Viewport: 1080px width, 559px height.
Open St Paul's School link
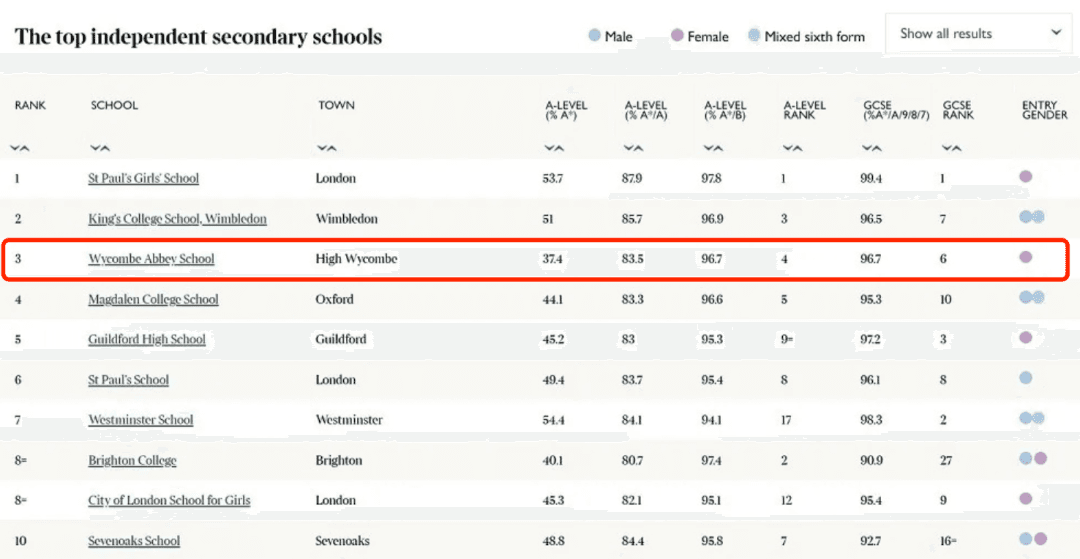[x=128, y=380]
